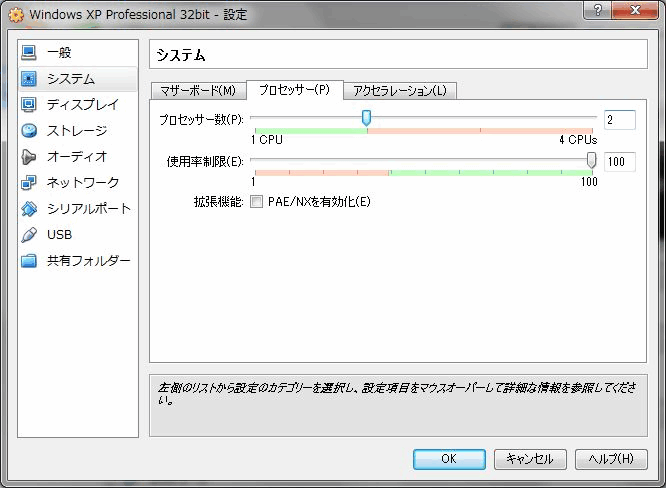This screenshot has width=666, height=488.
Task: Select システム category label
Action: (71, 79)
